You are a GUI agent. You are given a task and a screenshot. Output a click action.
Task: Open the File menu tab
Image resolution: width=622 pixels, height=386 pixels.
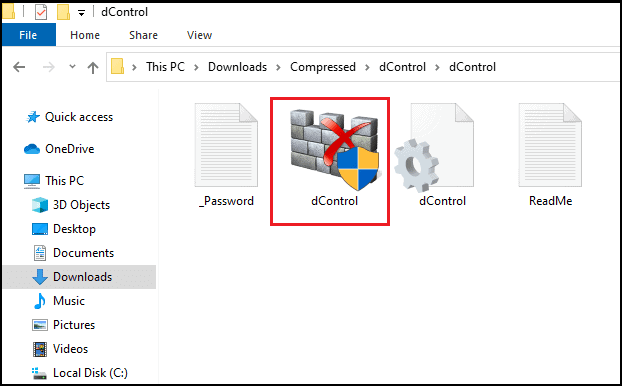point(28,35)
